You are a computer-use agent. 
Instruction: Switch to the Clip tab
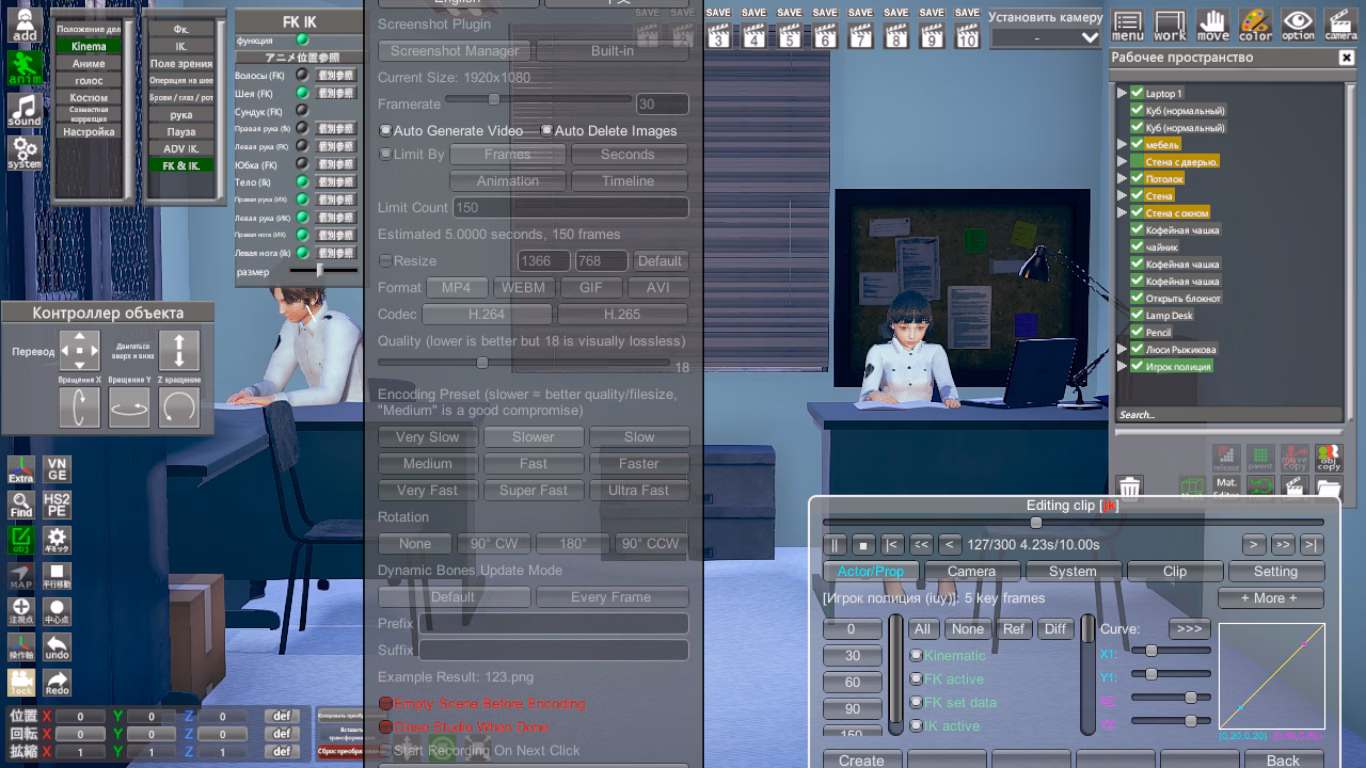pyautogui.click(x=1175, y=571)
